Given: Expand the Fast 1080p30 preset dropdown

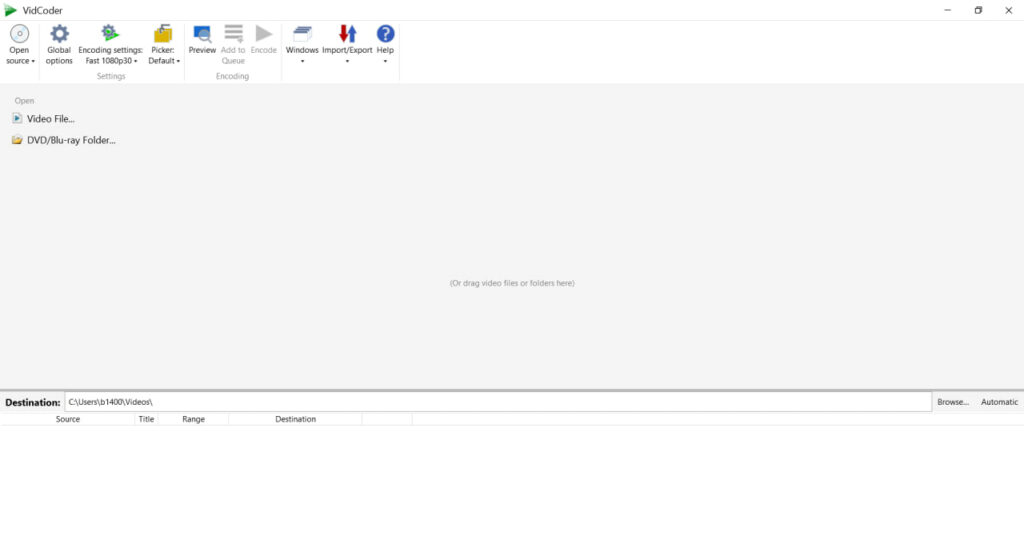Looking at the screenshot, I should 136,61.
